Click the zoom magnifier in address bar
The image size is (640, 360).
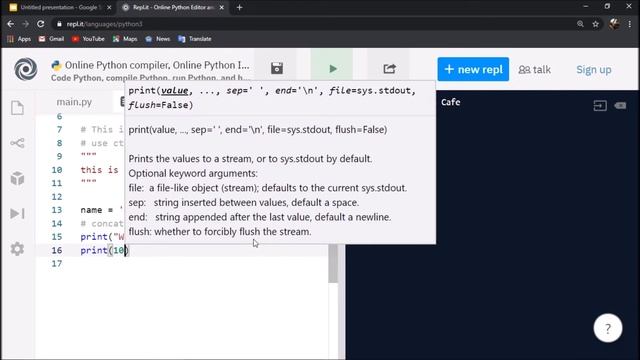click(580, 24)
